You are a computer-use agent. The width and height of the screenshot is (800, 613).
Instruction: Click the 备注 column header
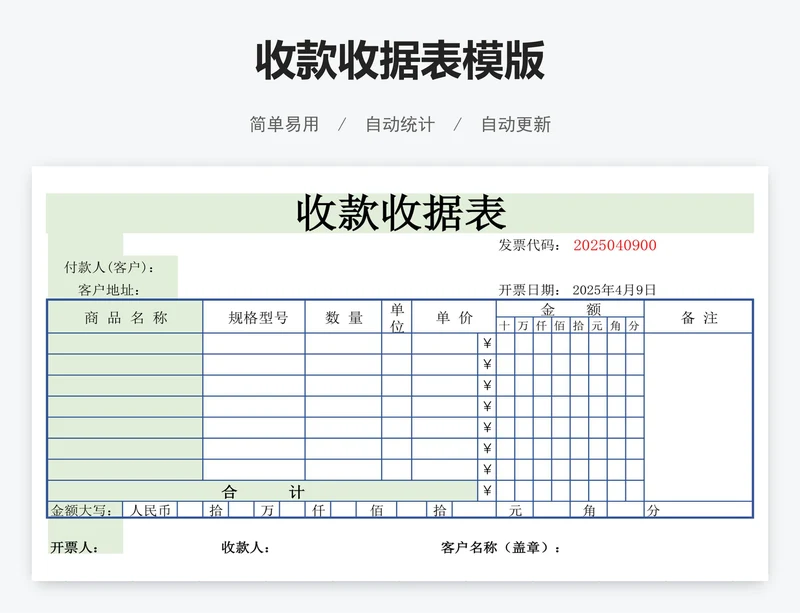698,317
